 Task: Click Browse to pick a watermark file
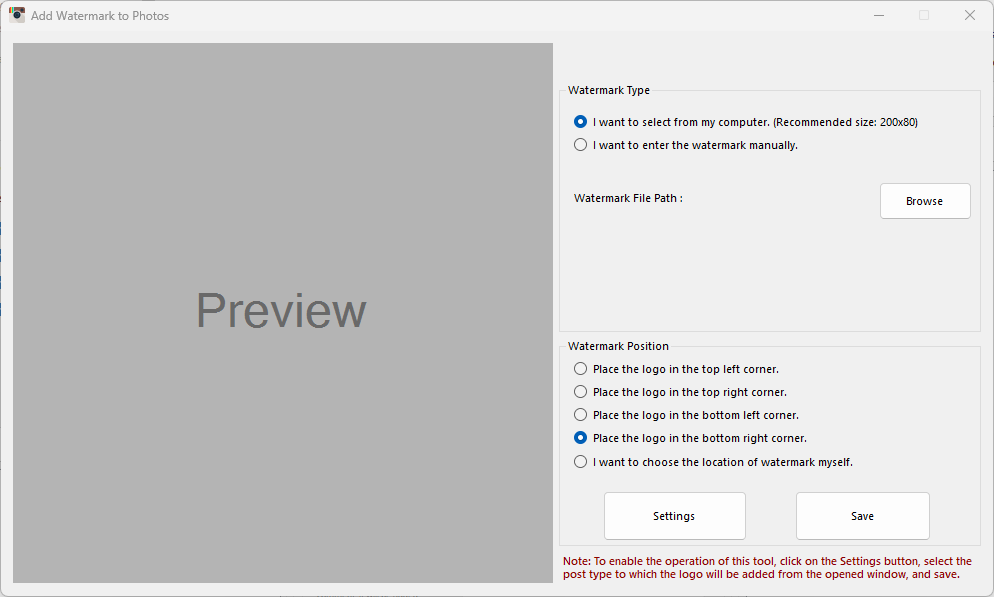[x=924, y=201]
